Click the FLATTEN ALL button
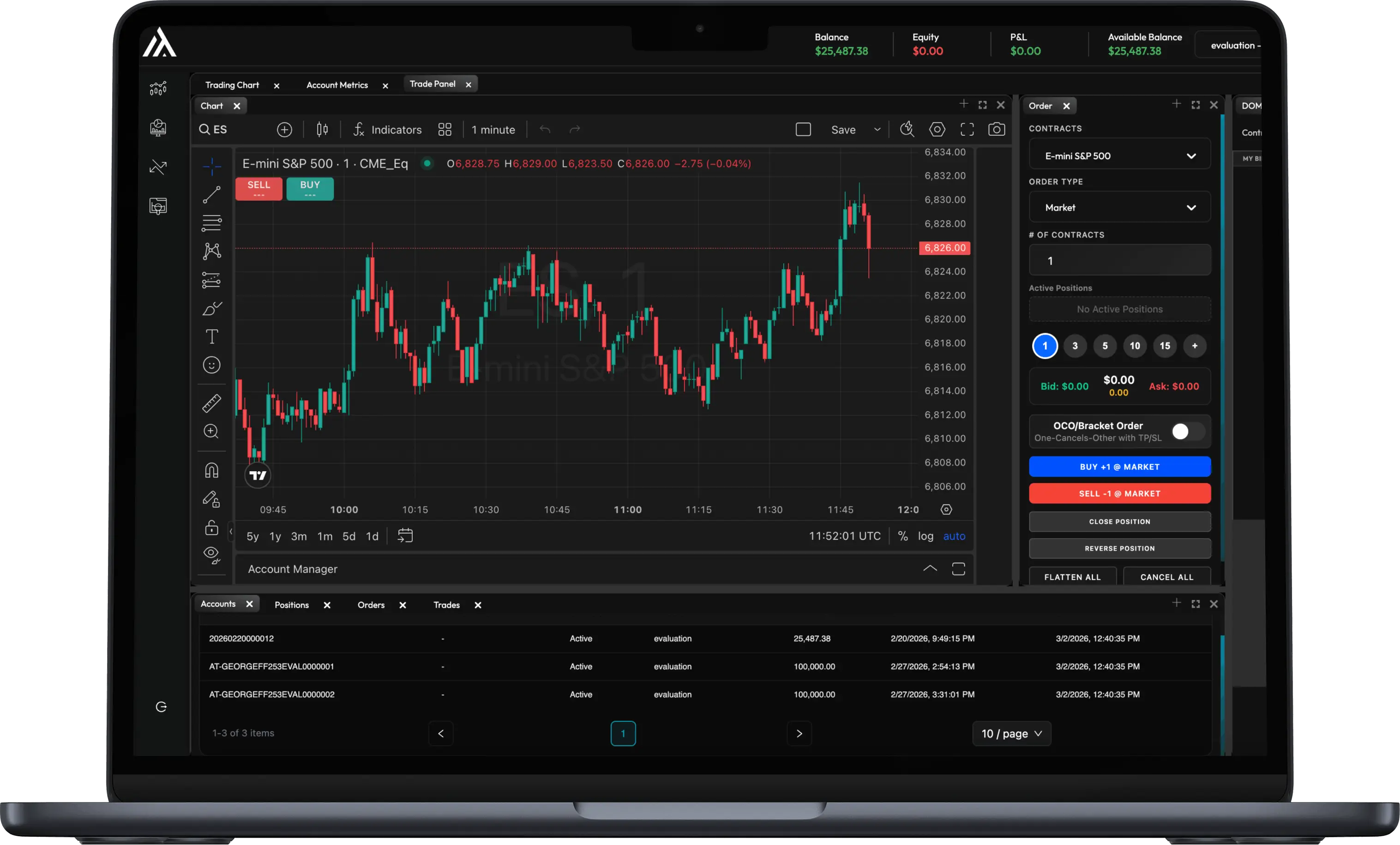The height and width of the screenshot is (845, 1400). (x=1072, y=576)
